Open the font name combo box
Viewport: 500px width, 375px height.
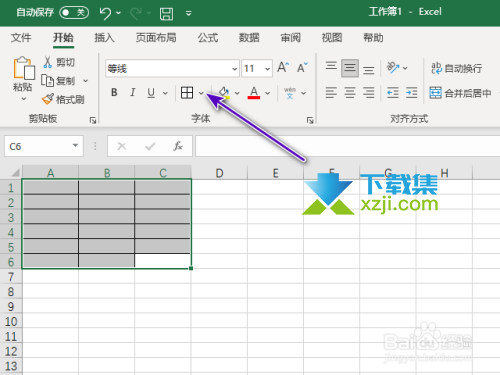(172, 69)
